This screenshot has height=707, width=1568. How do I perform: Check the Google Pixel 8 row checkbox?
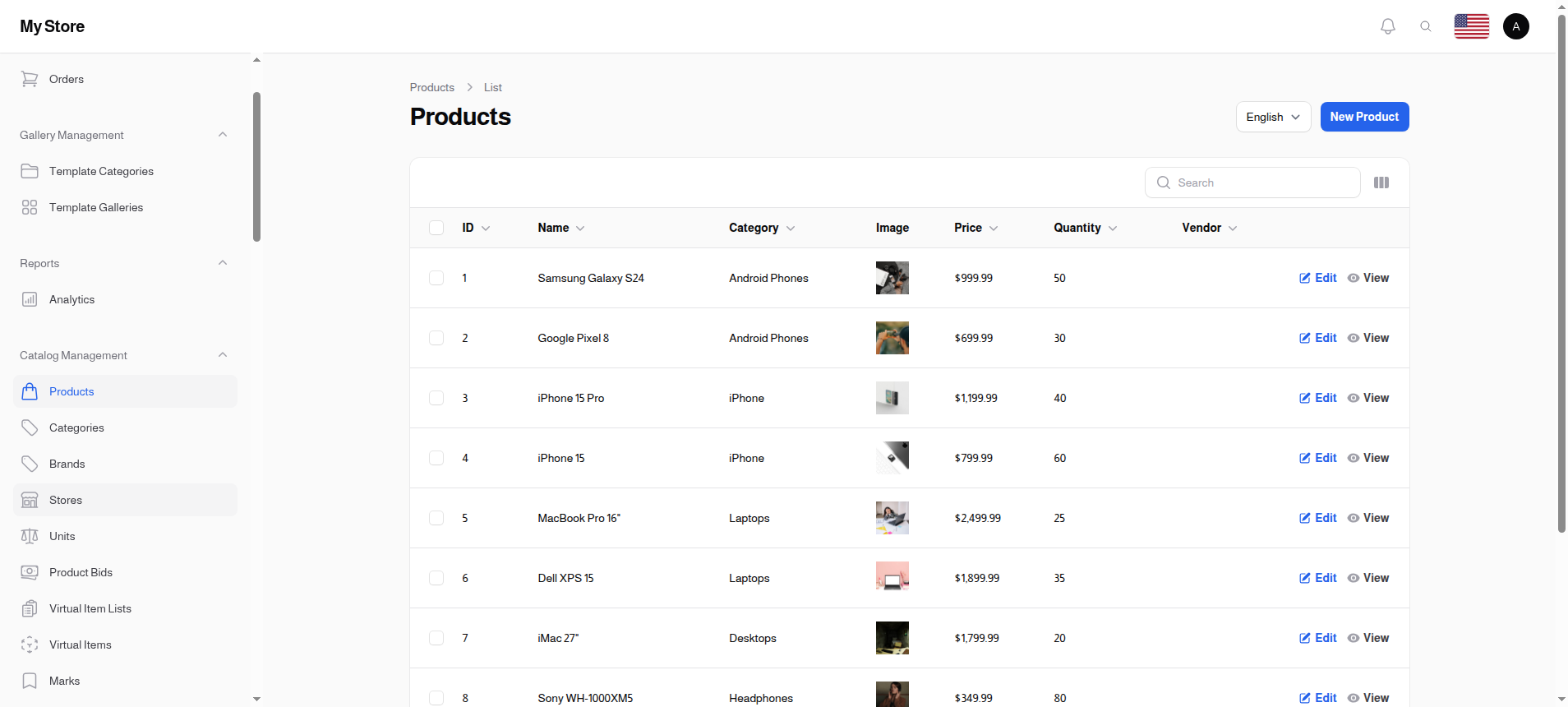436,338
